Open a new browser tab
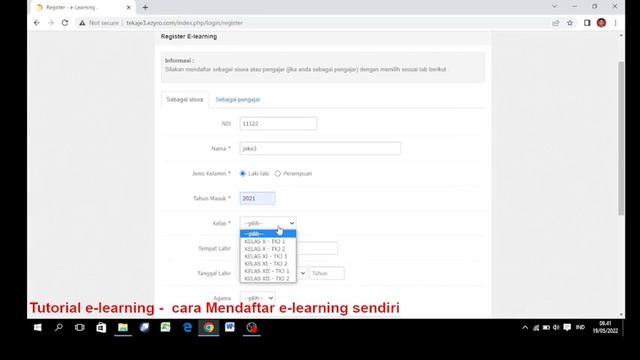This screenshot has height=360, width=640. [x=145, y=7]
